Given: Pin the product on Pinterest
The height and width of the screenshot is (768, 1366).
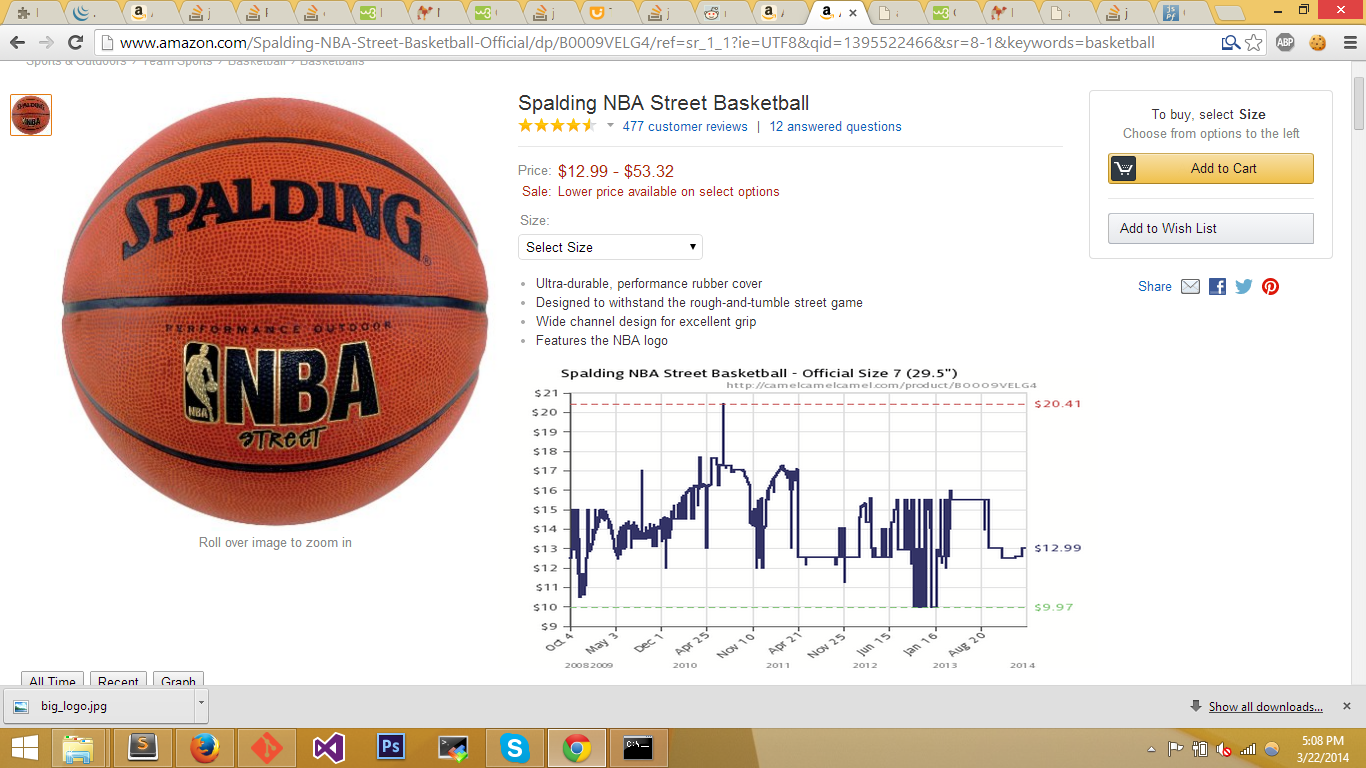Looking at the screenshot, I should (1270, 286).
